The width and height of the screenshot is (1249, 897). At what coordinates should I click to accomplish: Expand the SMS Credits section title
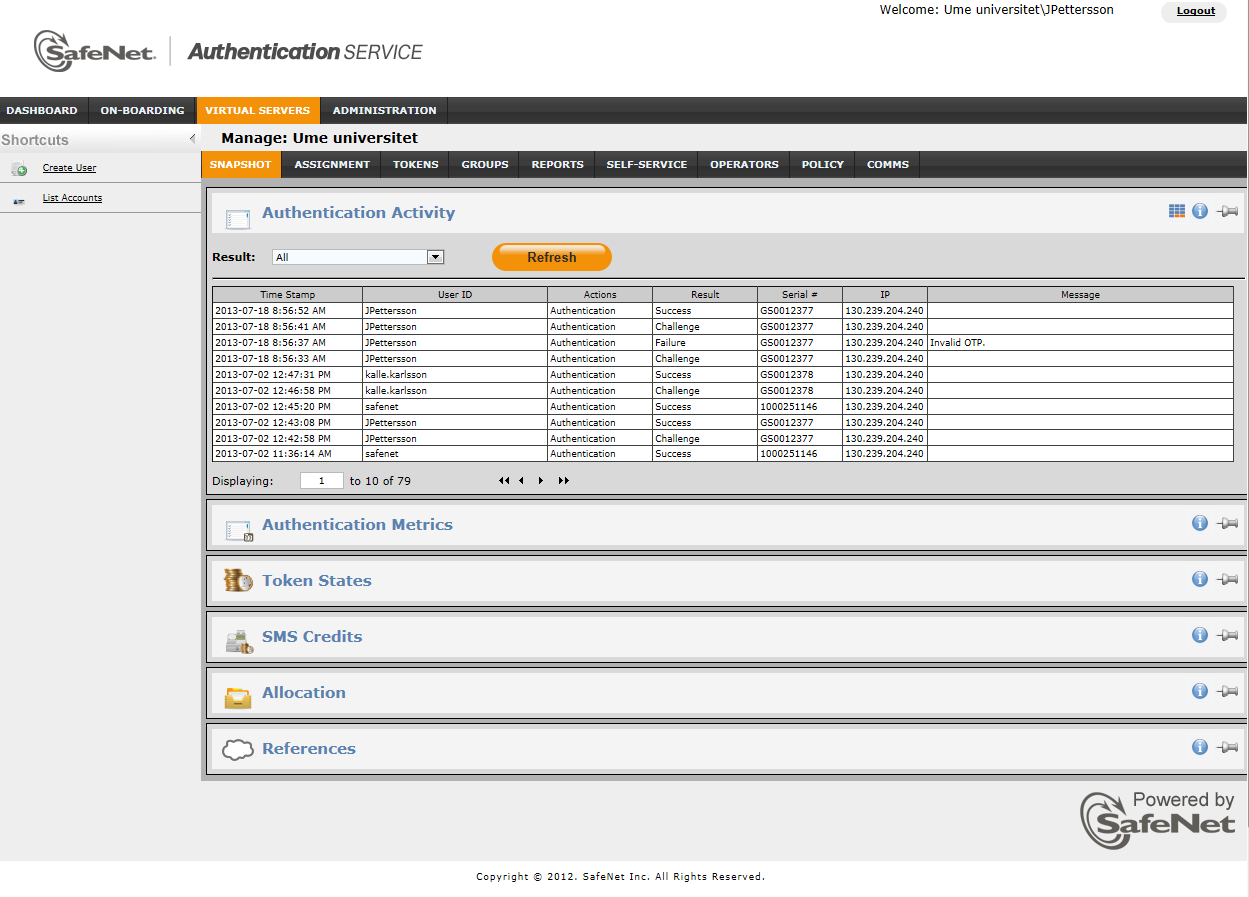click(x=312, y=636)
